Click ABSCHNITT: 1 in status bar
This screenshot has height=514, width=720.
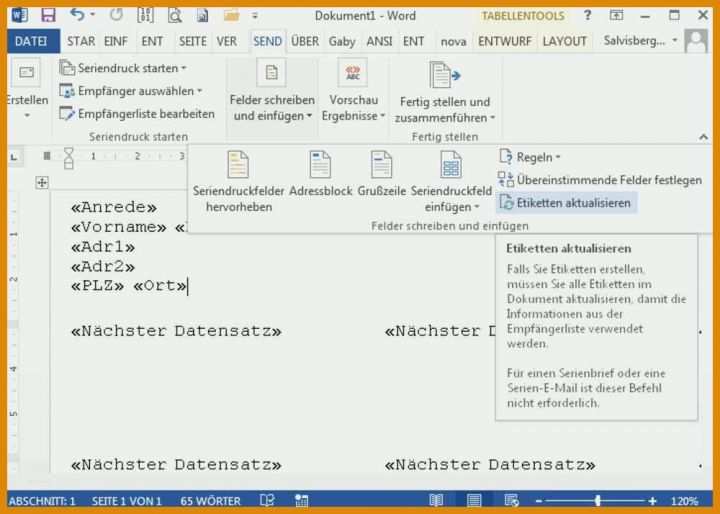(42, 501)
